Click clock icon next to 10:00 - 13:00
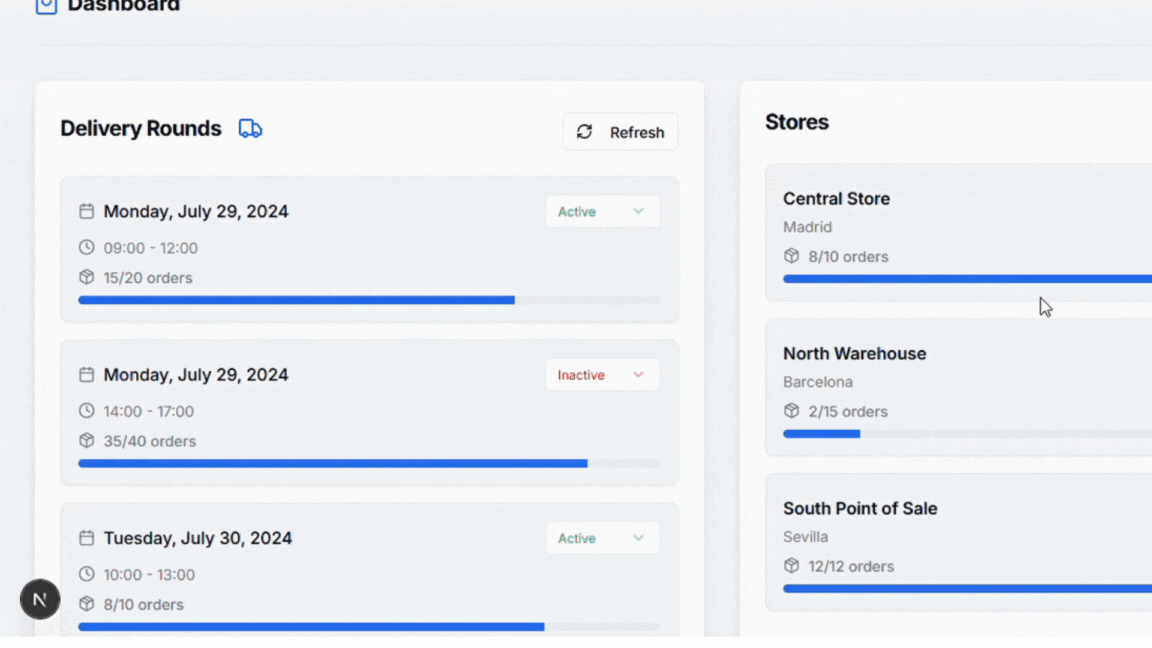The height and width of the screenshot is (648, 1152). coord(87,574)
